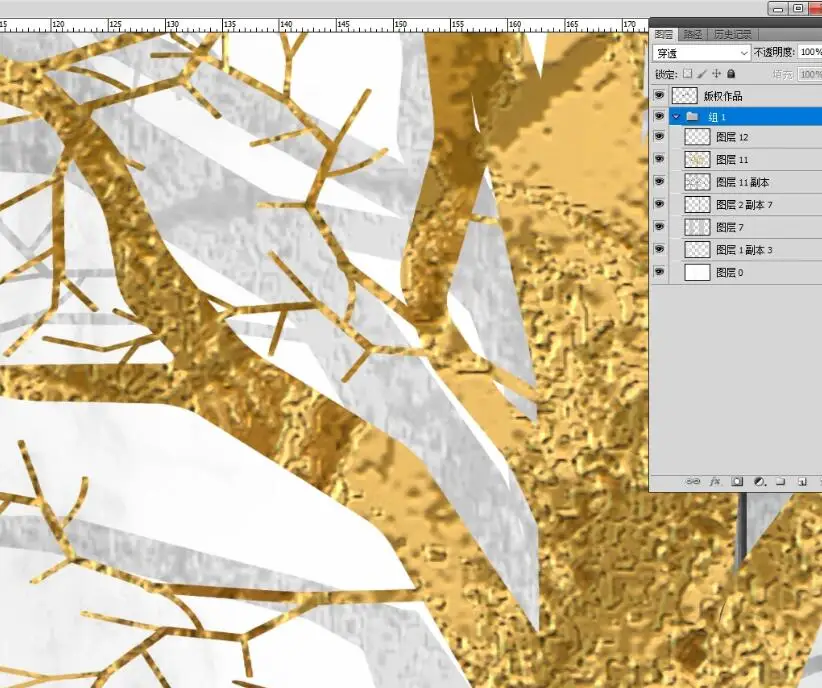Hide layer 图层 0
822x688 pixels.
click(659, 272)
